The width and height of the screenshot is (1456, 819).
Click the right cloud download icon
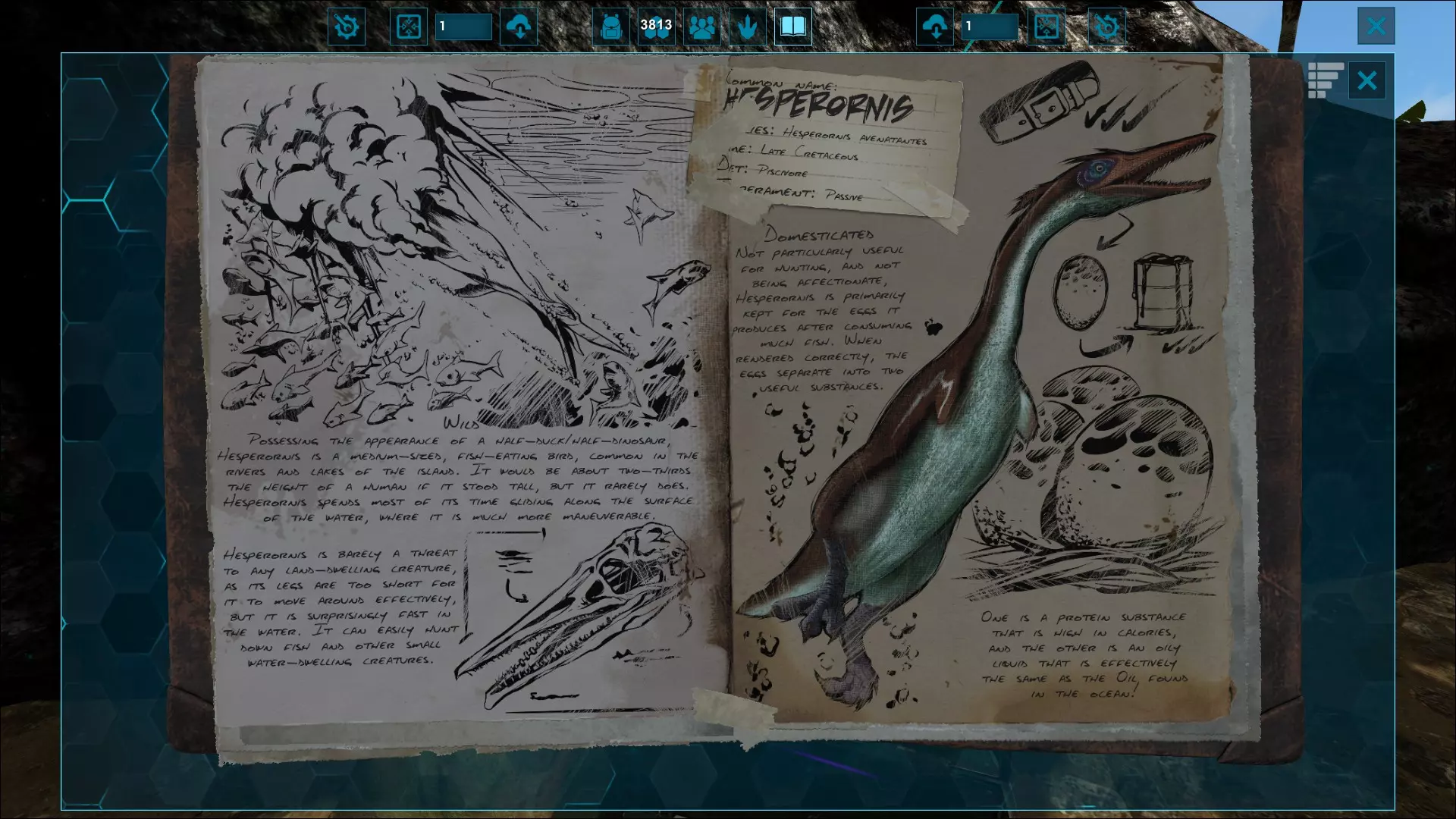point(935,27)
